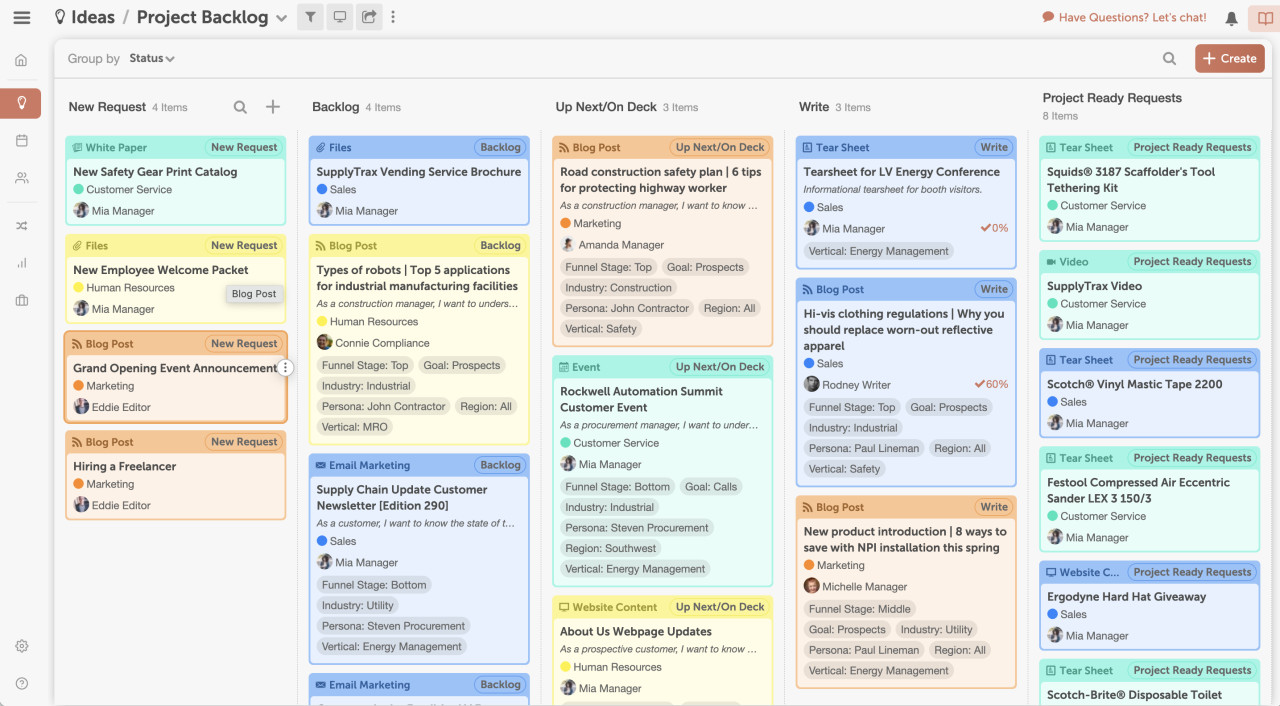Open the Group by Status dropdown
This screenshot has height=706, width=1280.
coord(152,59)
